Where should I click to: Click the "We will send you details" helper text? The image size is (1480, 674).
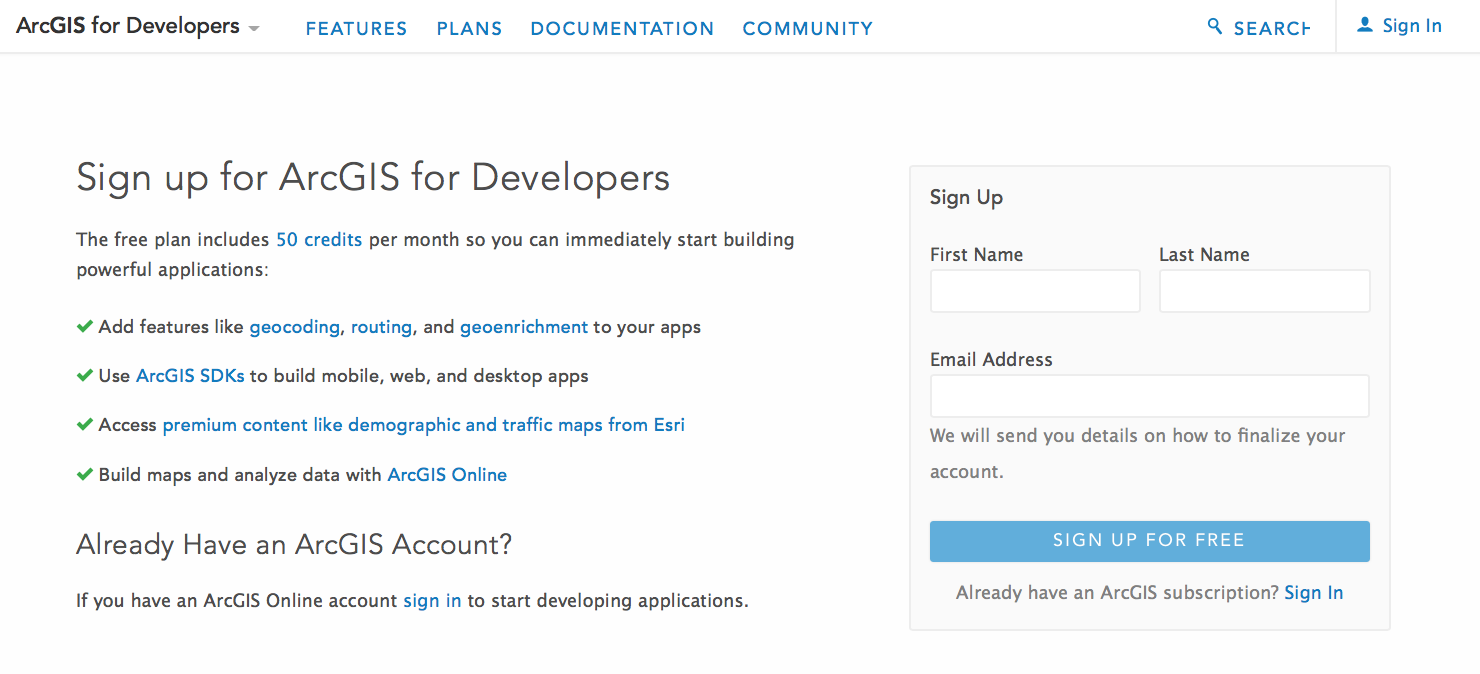tap(1138, 454)
